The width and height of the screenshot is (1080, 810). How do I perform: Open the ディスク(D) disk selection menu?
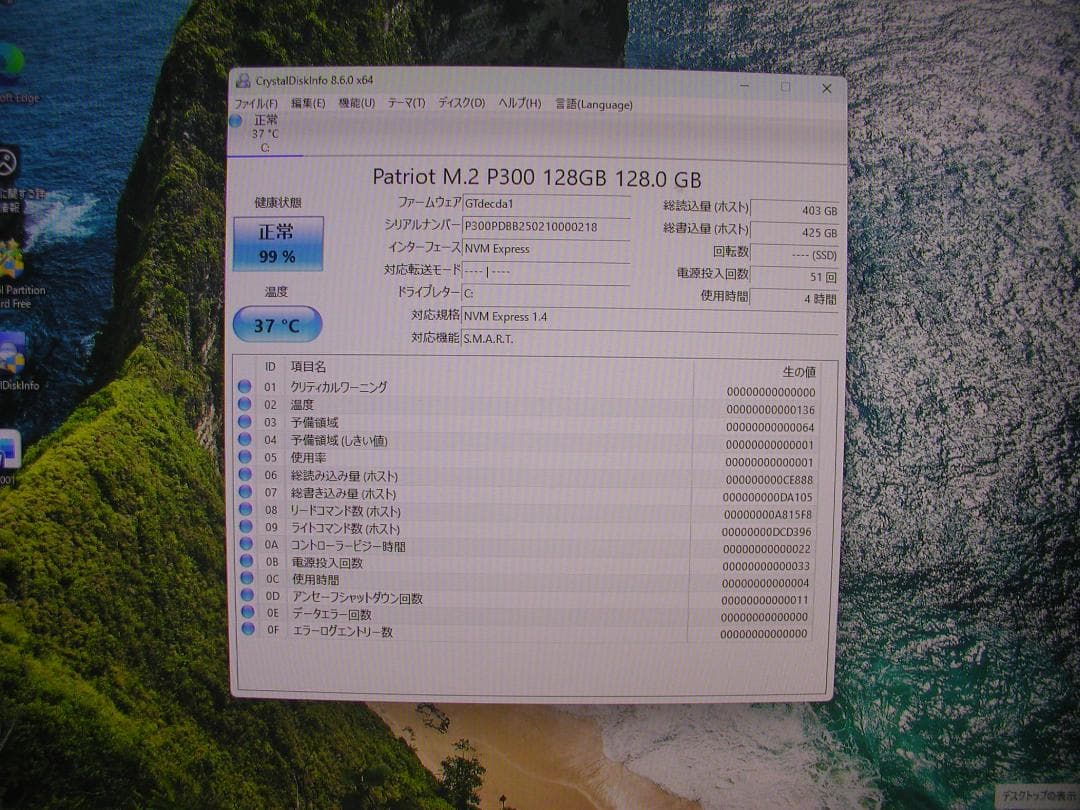point(456,102)
